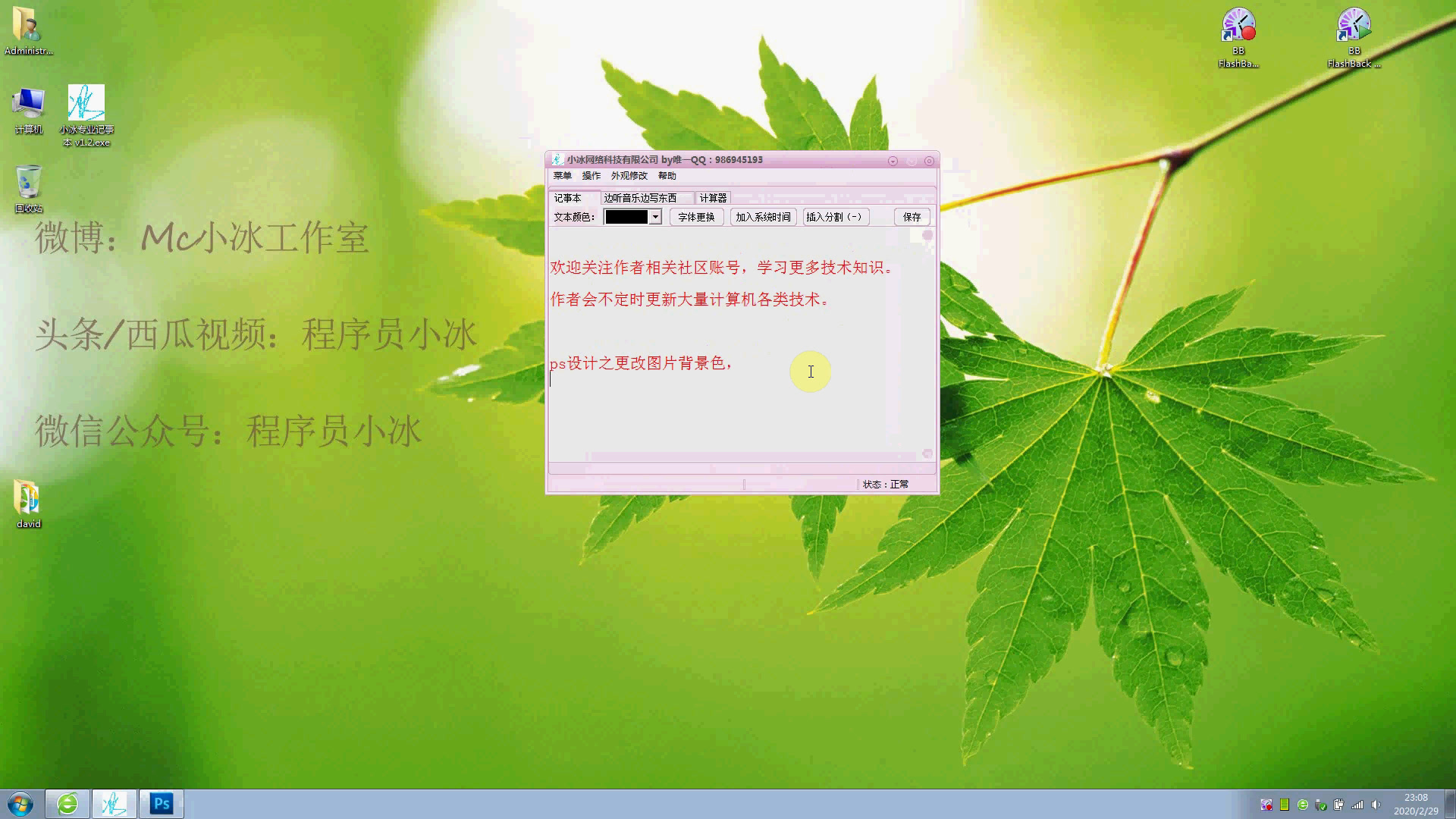1456x819 pixels.
Task: Switch to 边听音乐边写东西 tab
Action: coord(640,197)
